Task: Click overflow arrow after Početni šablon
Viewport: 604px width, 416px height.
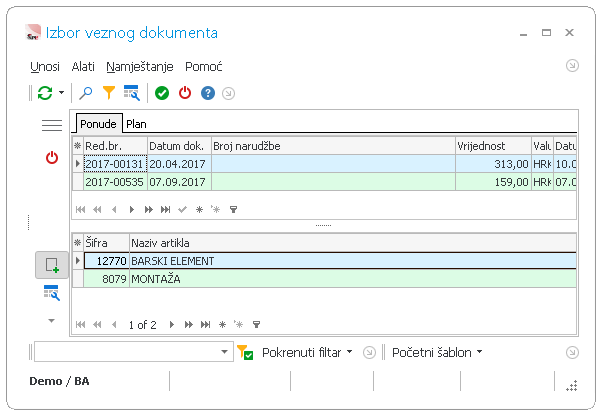Action: 572,352
